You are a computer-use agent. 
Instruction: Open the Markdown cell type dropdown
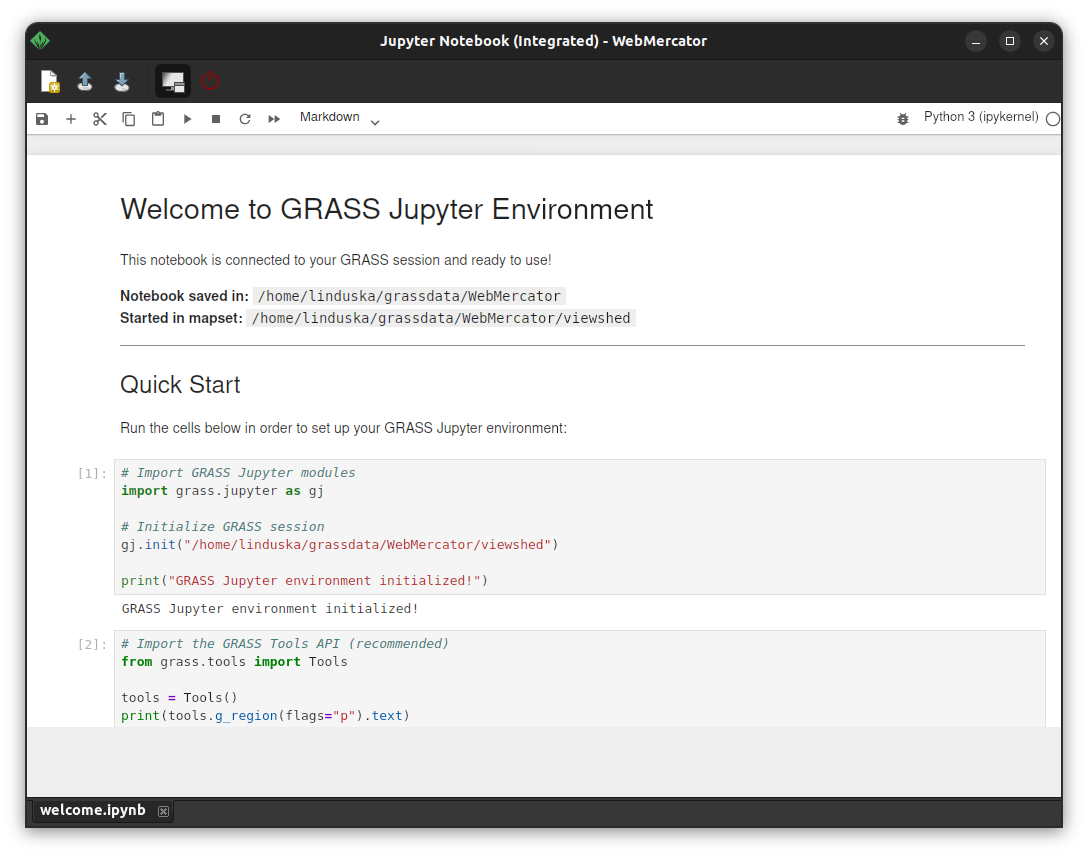point(339,118)
